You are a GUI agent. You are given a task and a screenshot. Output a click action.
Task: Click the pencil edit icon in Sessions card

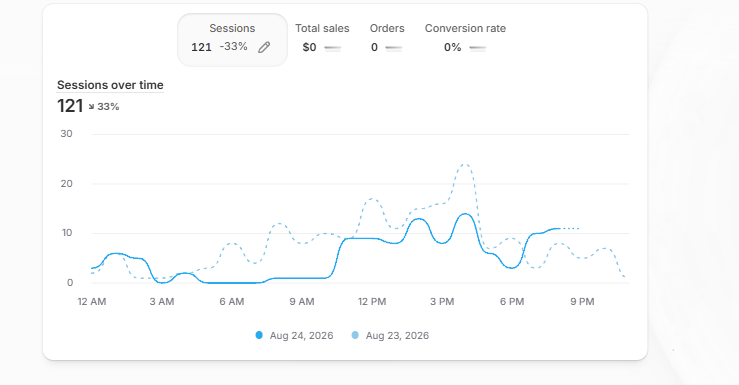[264, 47]
